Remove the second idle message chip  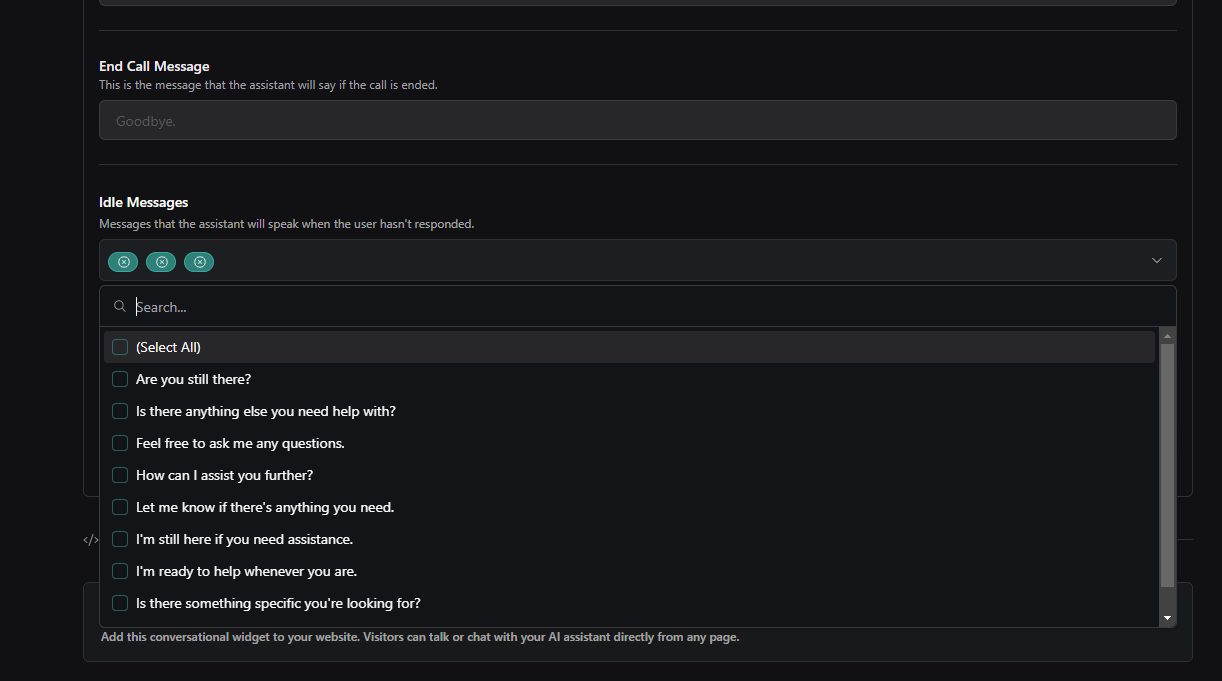point(162,262)
